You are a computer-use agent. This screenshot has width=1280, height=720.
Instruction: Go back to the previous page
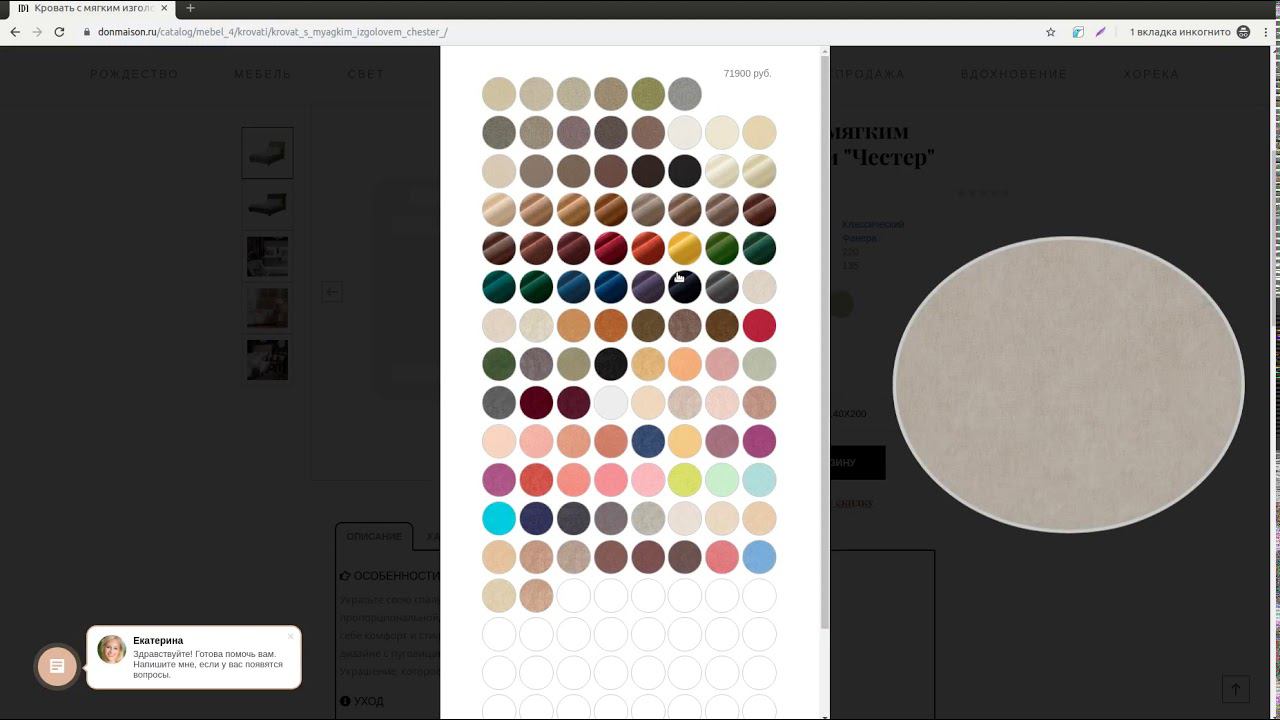[x=15, y=32]
